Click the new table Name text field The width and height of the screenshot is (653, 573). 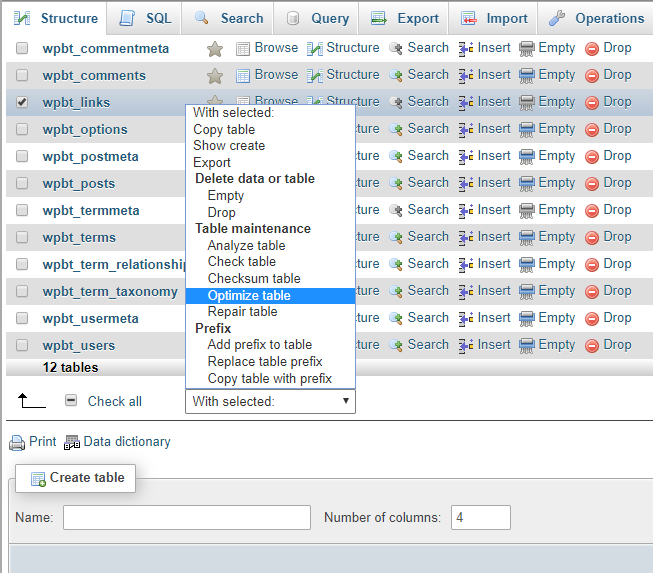click(187, 517)
